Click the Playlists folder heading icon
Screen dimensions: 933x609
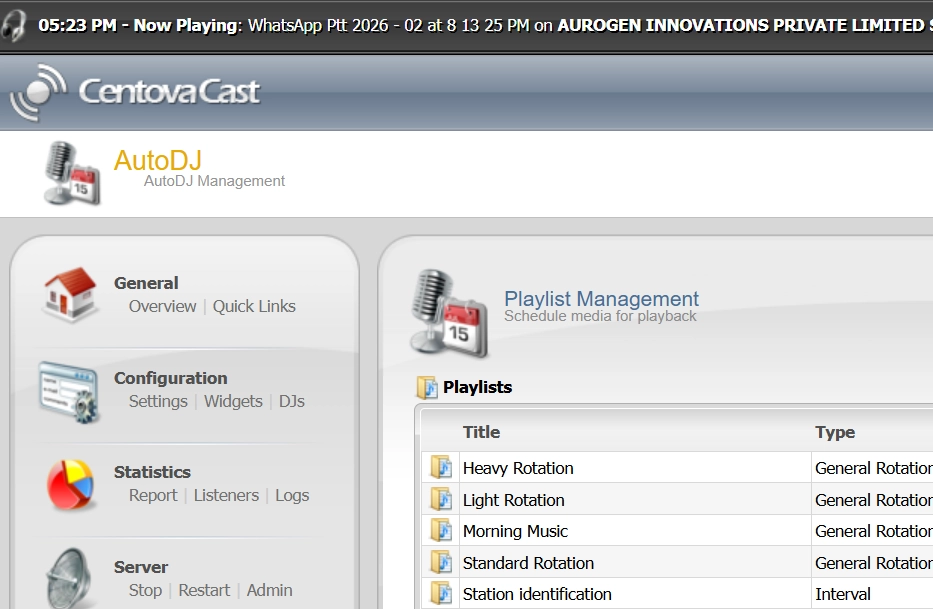coord(427,388)
